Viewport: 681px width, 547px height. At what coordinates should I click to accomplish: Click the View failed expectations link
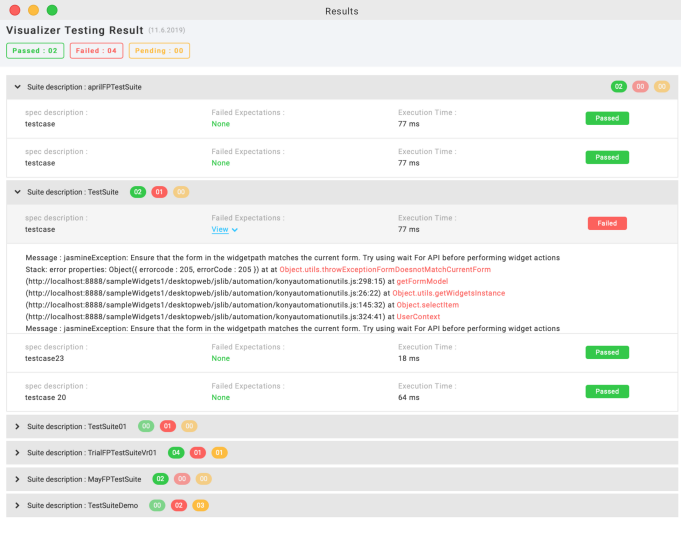(x=224, y=230)
